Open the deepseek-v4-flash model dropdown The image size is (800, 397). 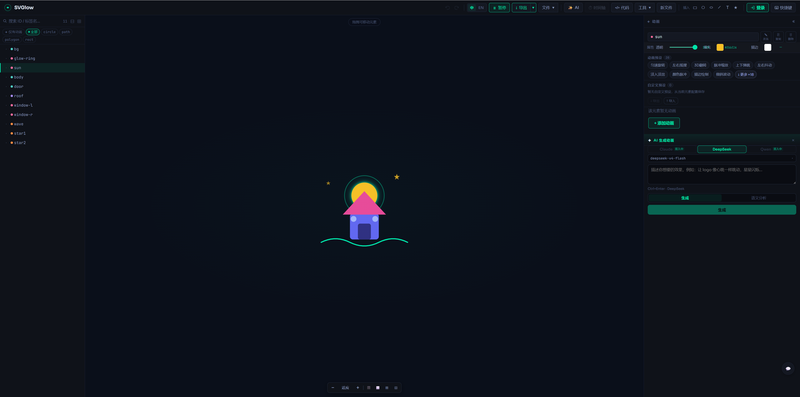tap(721, 158)
